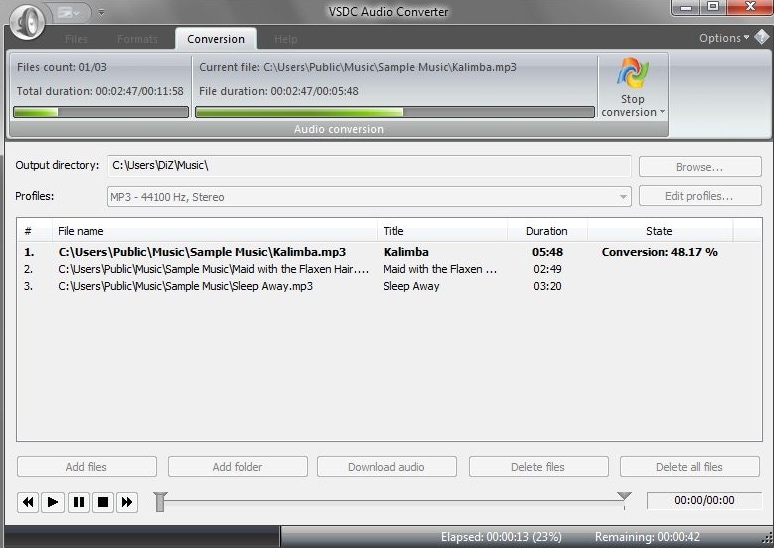Open the Options menu

click(x=724, y=38)
